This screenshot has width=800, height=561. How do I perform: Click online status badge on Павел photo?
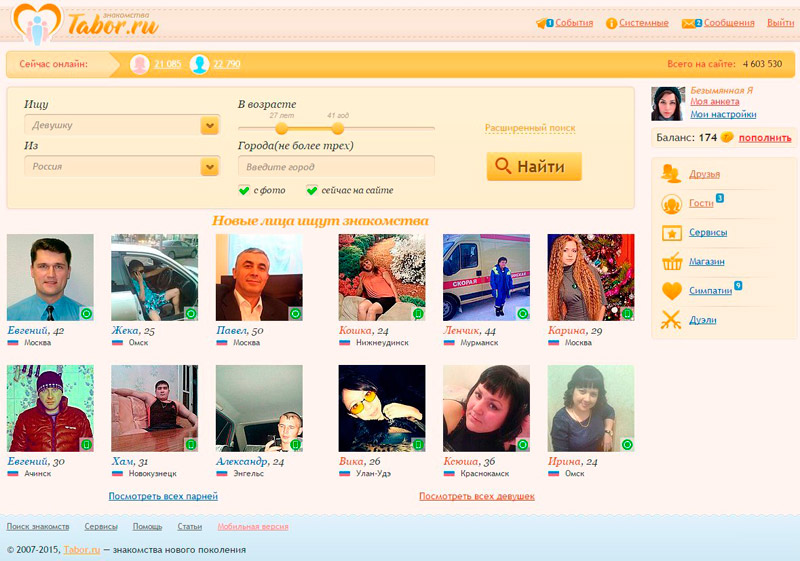click(295, 314)
